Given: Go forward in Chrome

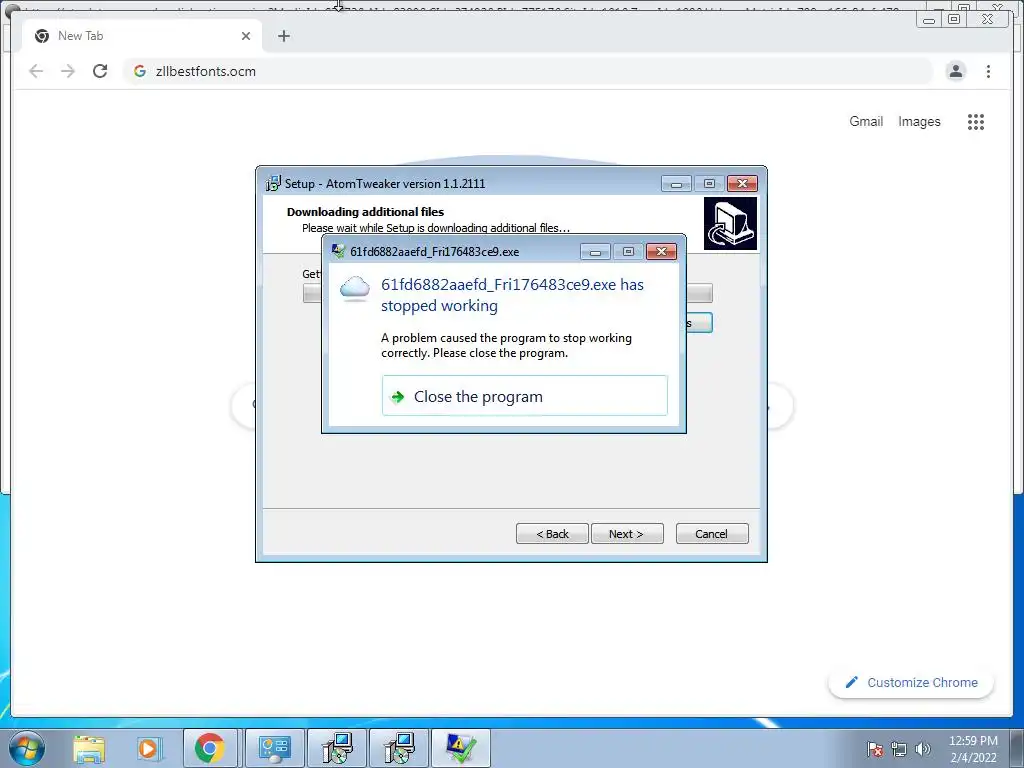Looking at the screenshot, I should click(x=68, y=71).
